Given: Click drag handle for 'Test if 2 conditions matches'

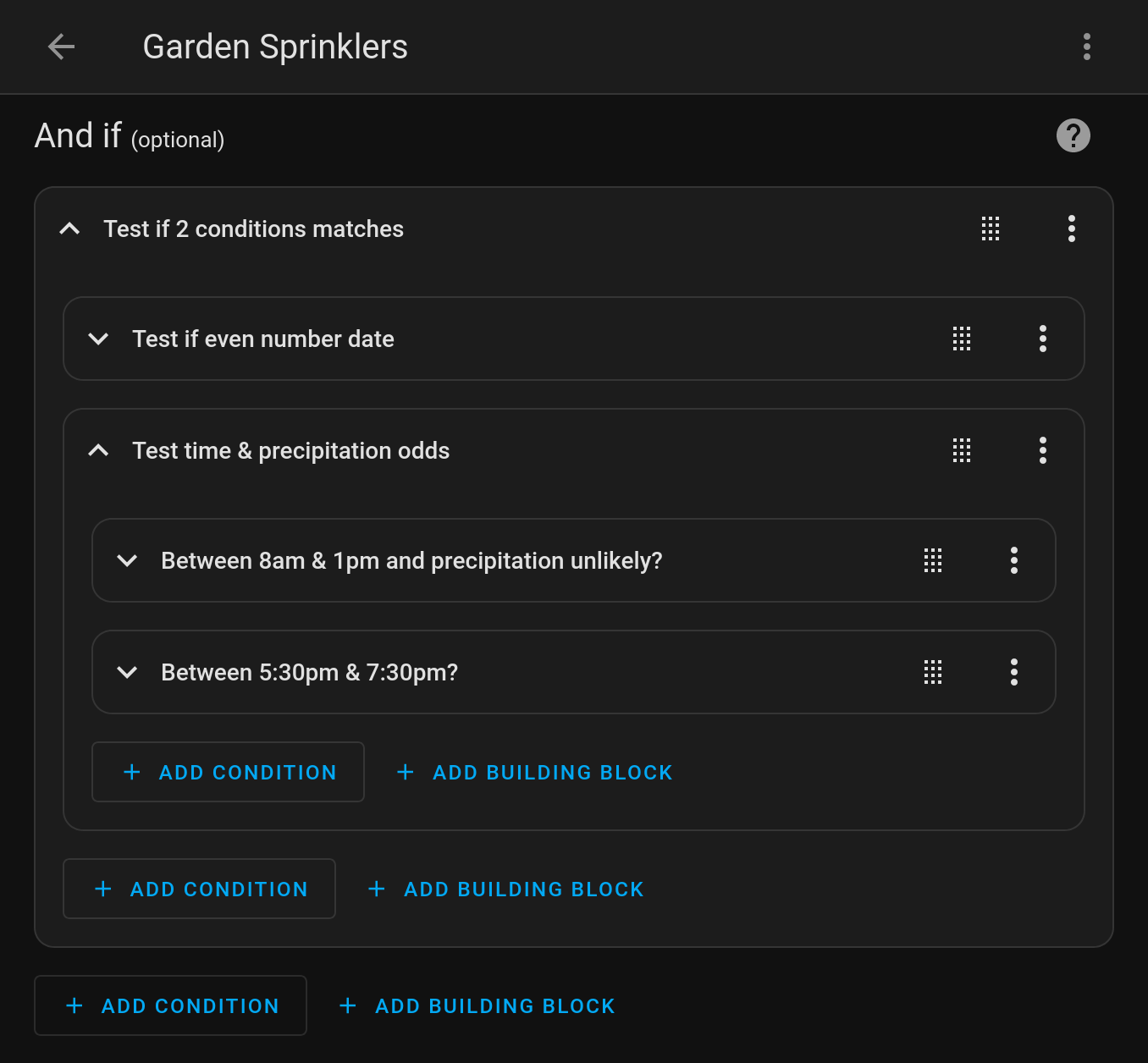Looking at the screenshot, I should (991, 229).
